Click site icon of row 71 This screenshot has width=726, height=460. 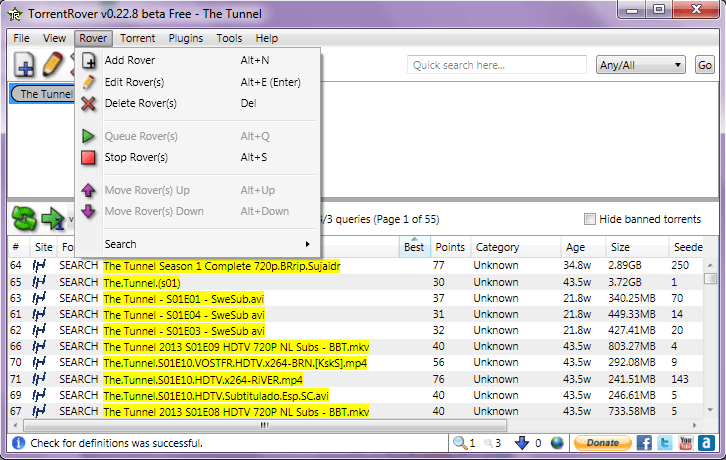pos(39,379)
